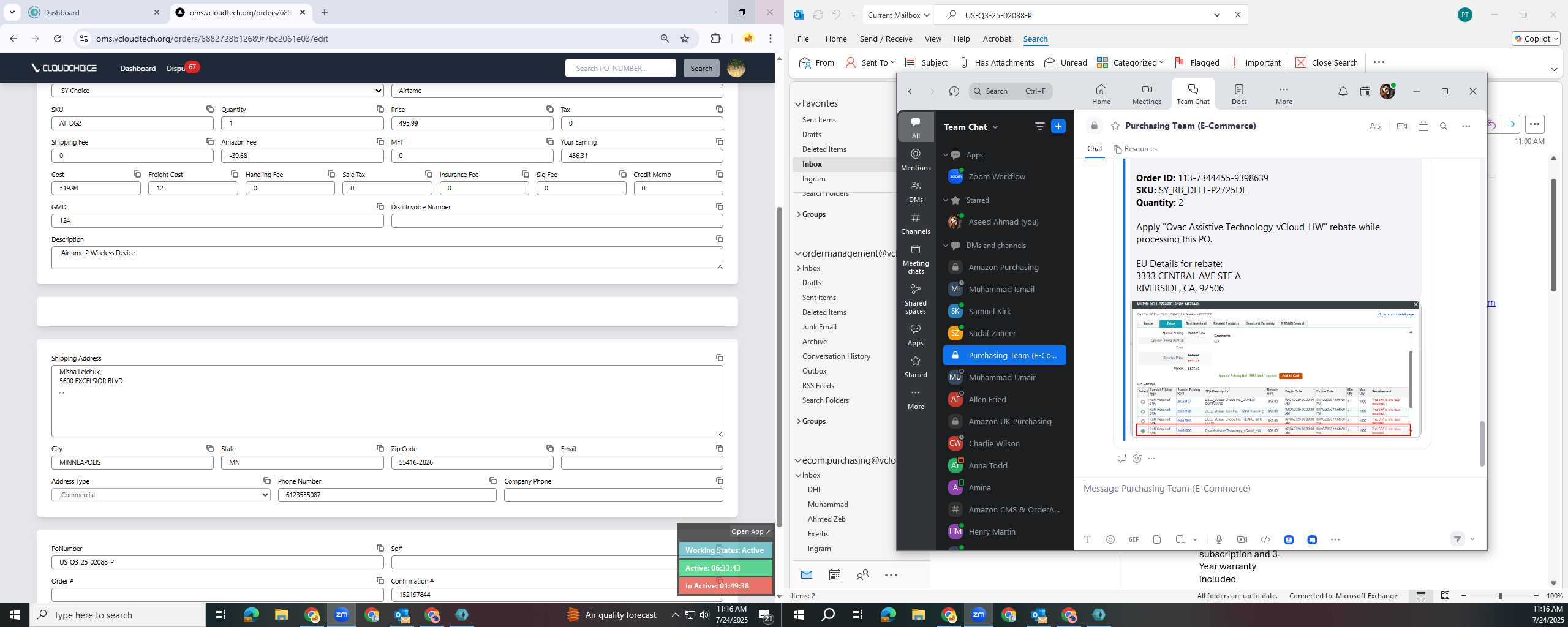Toggle the Subject search filter
The image size is (1568, 627).
point(926,62)
